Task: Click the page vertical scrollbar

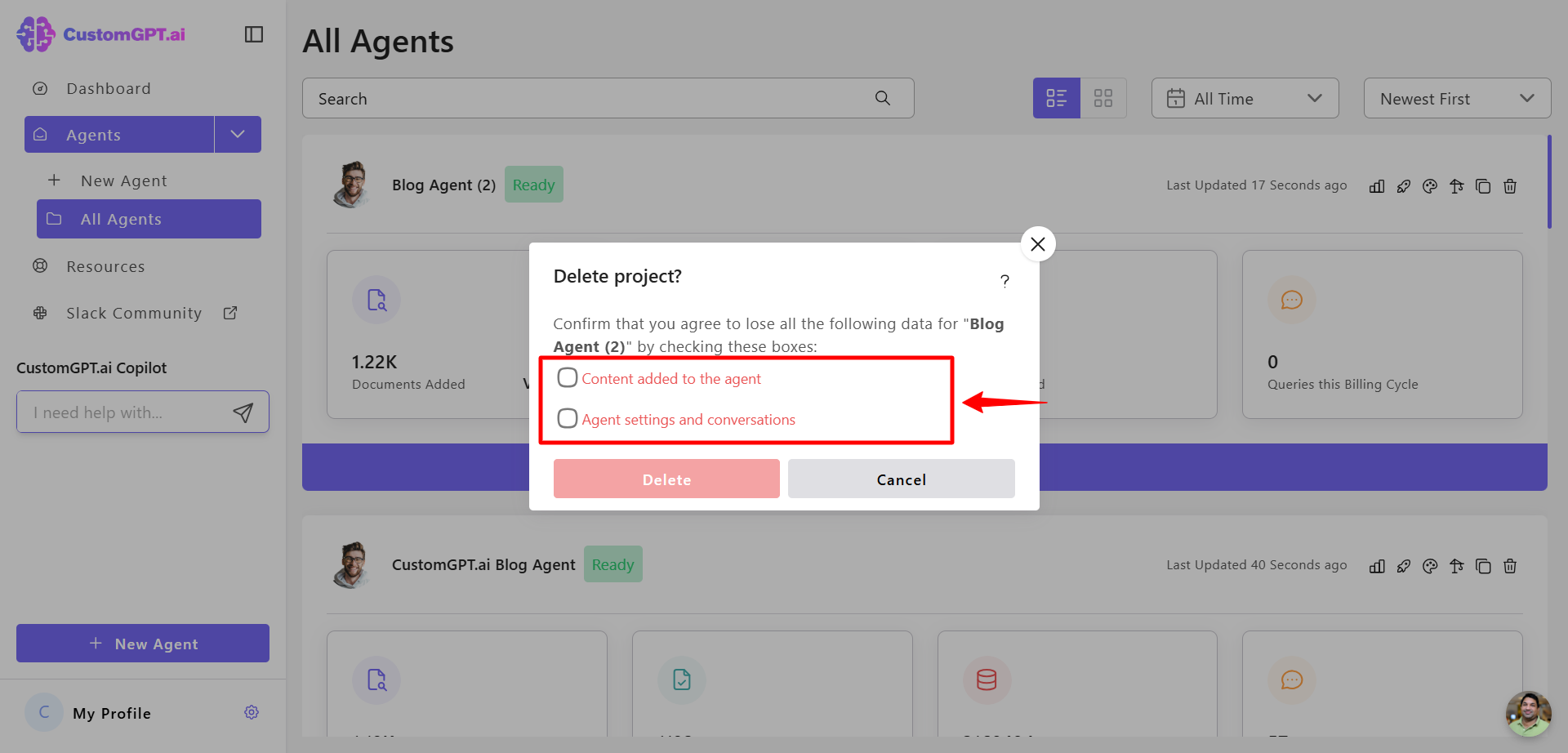Action: click(x=1549, y=183)
